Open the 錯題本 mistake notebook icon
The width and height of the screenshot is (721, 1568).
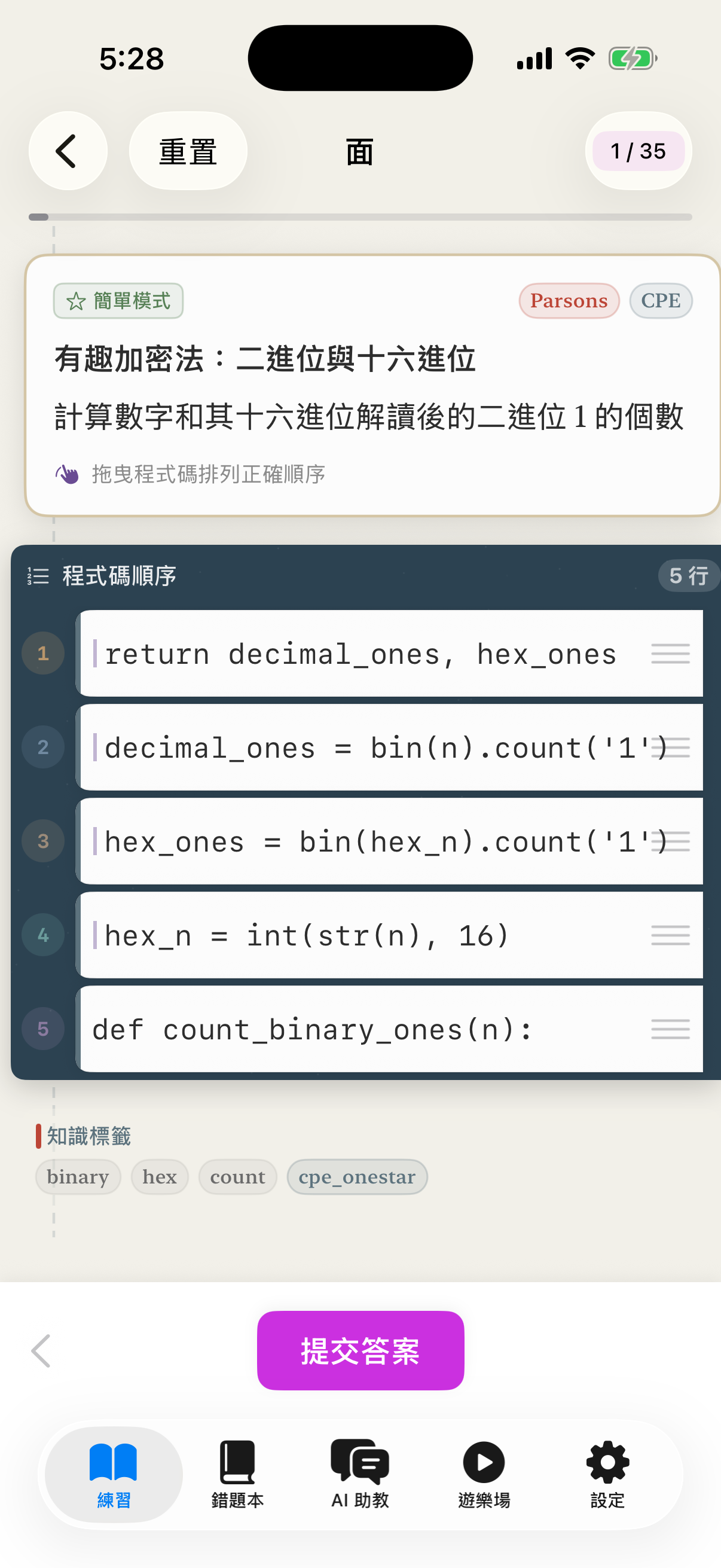point(237,1463)
